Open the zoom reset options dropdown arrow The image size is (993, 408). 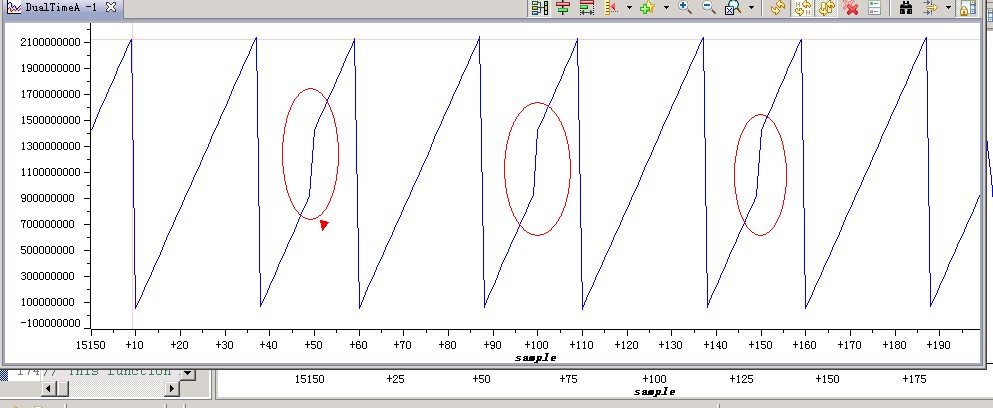pos(751,8)
